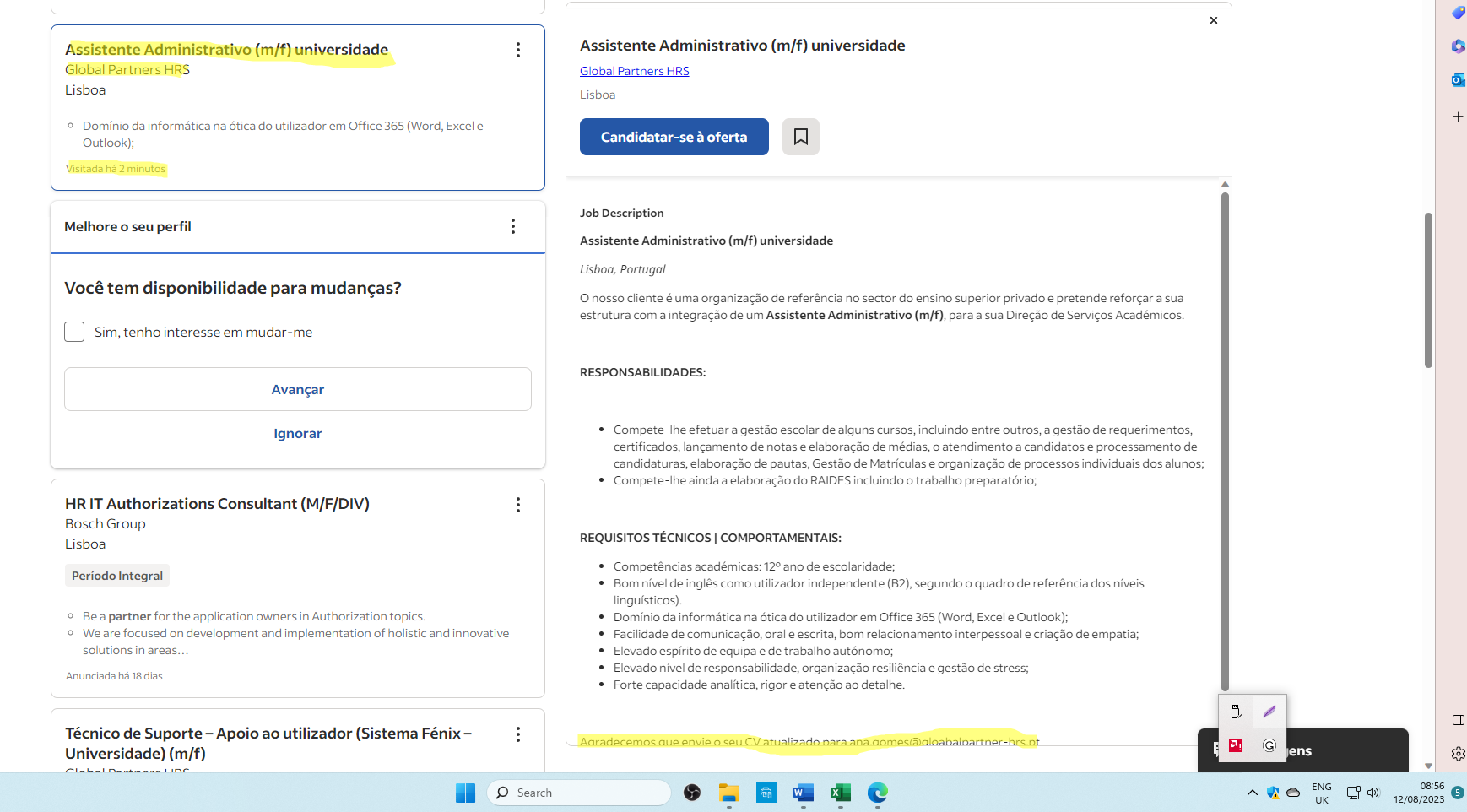Open Outlook in Edge sidebar
1467x812 pixels.
point(1458,80)
